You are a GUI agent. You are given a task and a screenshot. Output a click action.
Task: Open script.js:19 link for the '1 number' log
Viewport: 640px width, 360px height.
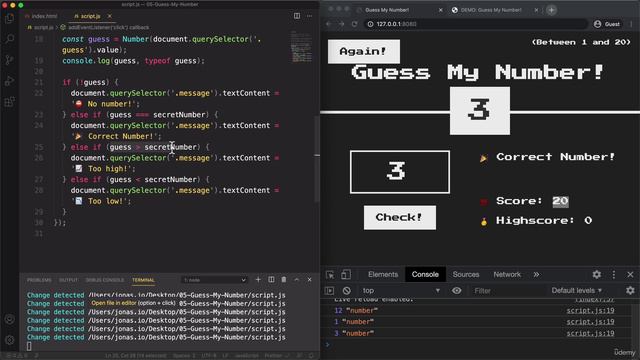(x=590, y=322)
